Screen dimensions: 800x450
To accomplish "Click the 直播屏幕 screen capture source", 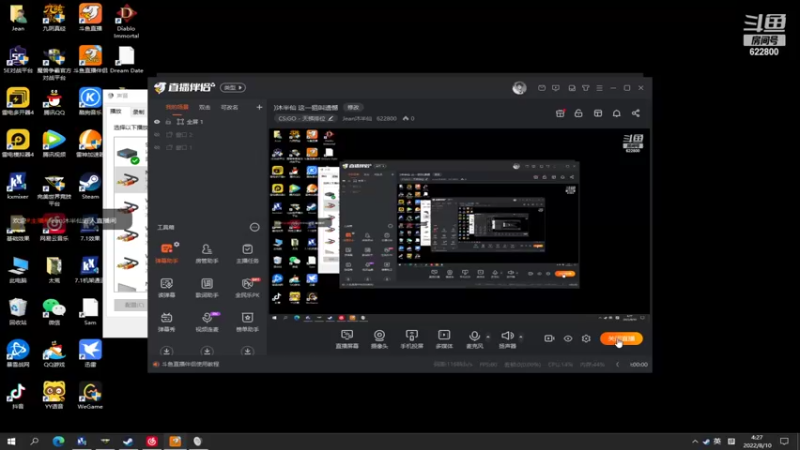I will coord(347,339).
